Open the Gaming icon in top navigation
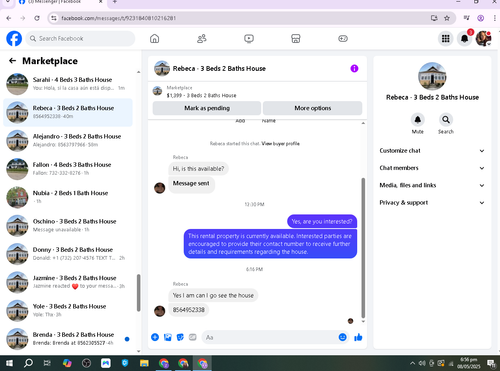This screenshot has width=500, height=371. 343,39
